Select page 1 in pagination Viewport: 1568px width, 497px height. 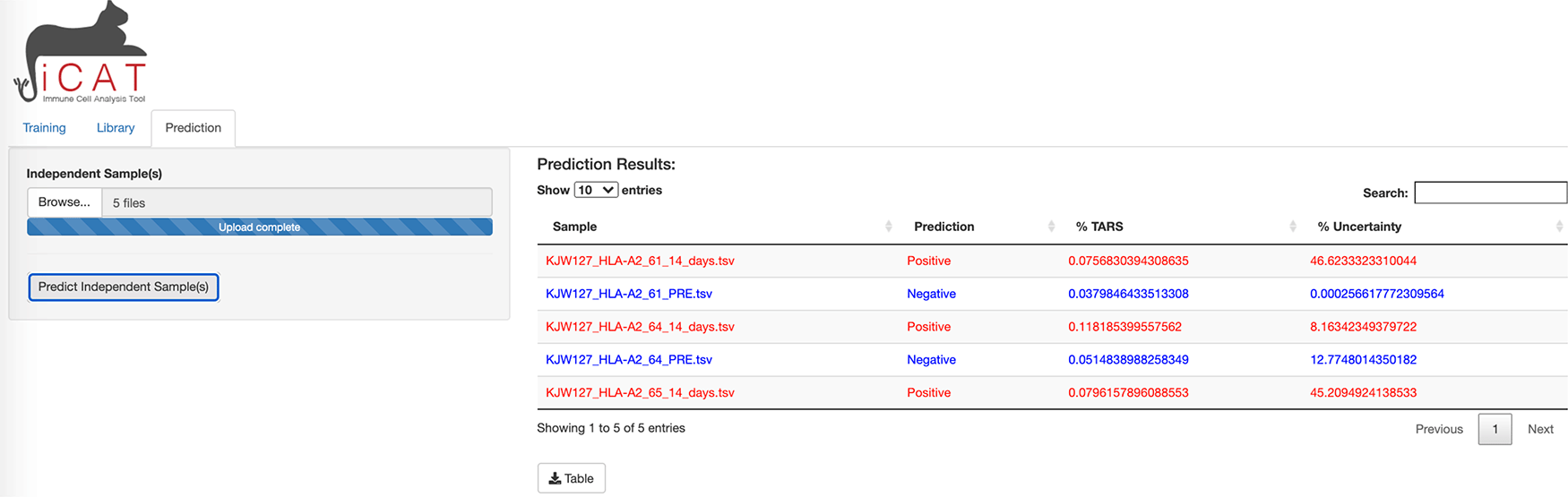pos(1495,429)
